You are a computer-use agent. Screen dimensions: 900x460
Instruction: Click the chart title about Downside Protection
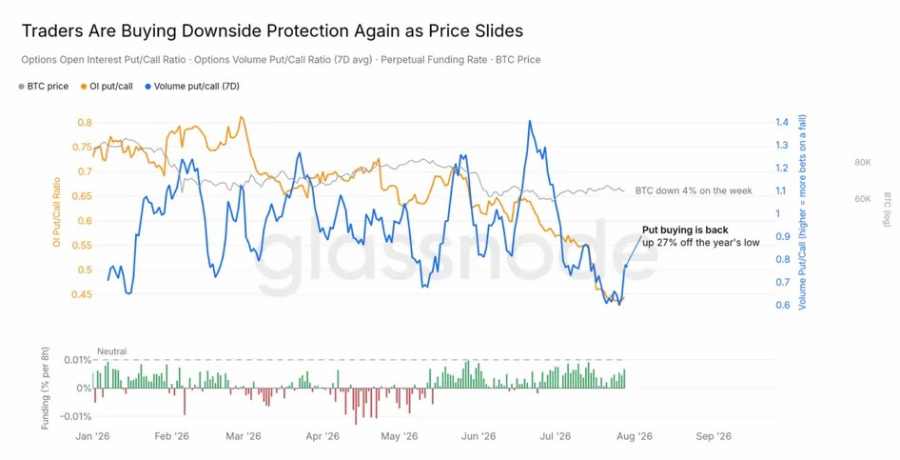coord(272,30)
